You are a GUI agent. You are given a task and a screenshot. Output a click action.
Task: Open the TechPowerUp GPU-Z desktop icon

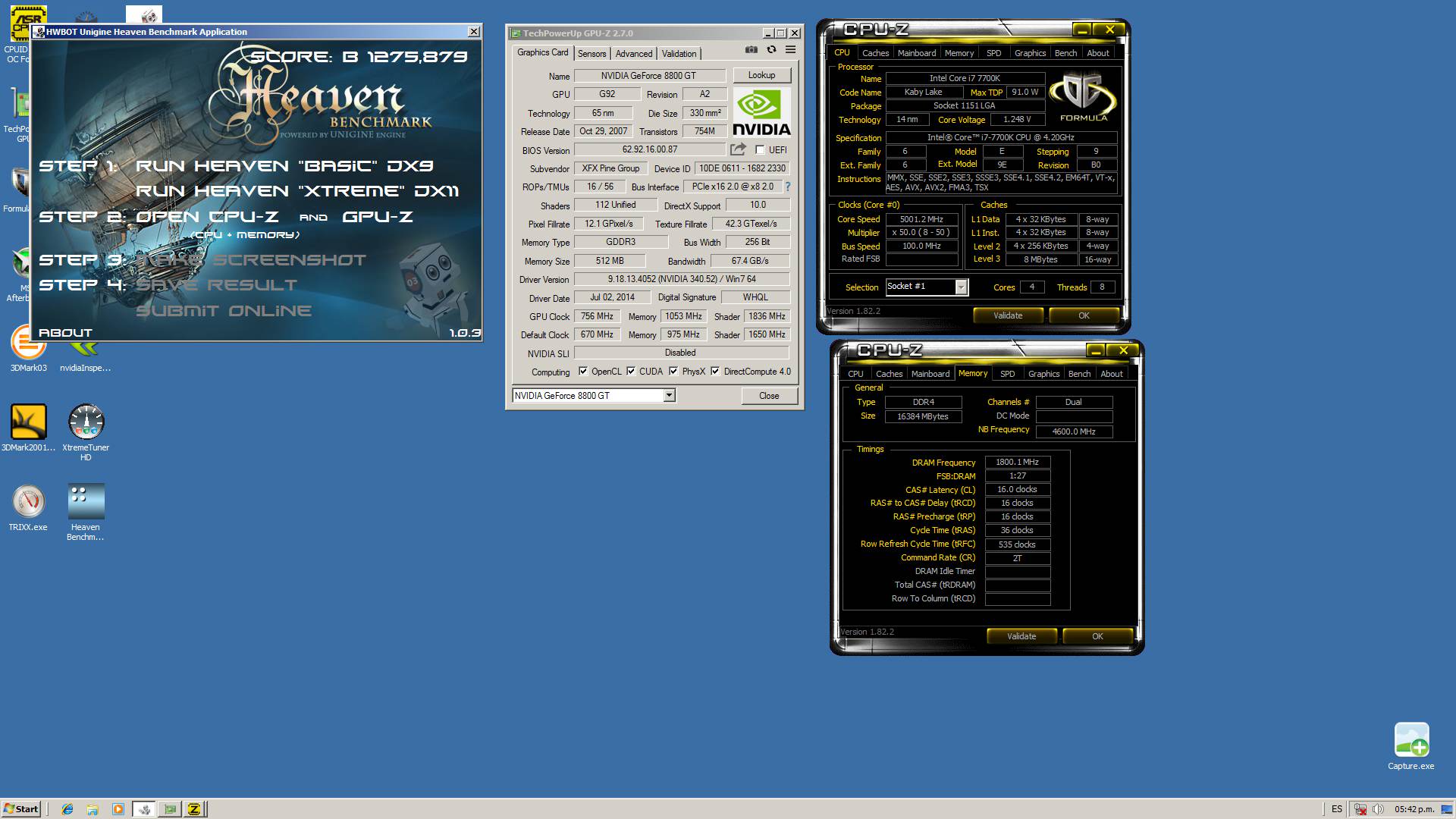[17, 114]
